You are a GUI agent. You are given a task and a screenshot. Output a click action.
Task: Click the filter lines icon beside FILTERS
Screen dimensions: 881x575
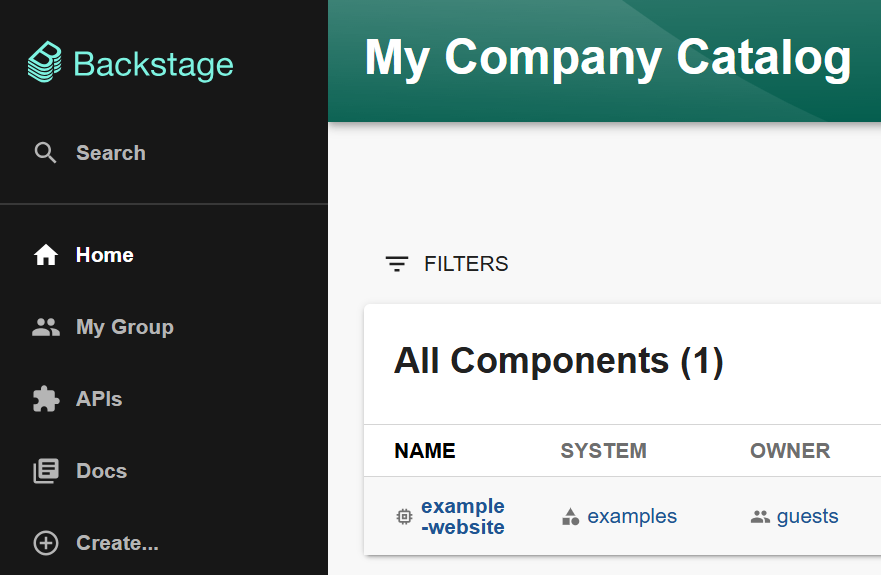pyautogui.click(x=397, y=264)
